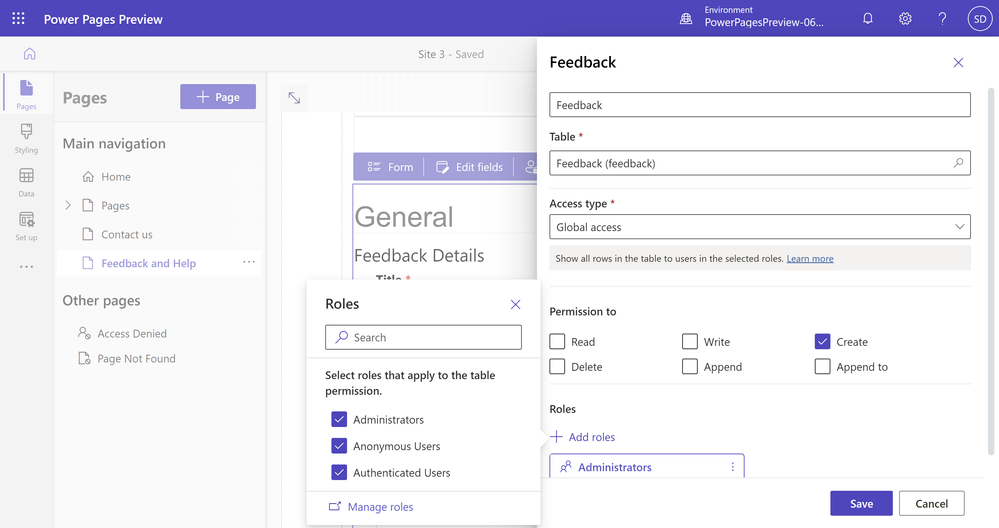This screenshot has width=999, height=528.
Task: Uncheck Administrators in Roles list
Action: point(339,419)
